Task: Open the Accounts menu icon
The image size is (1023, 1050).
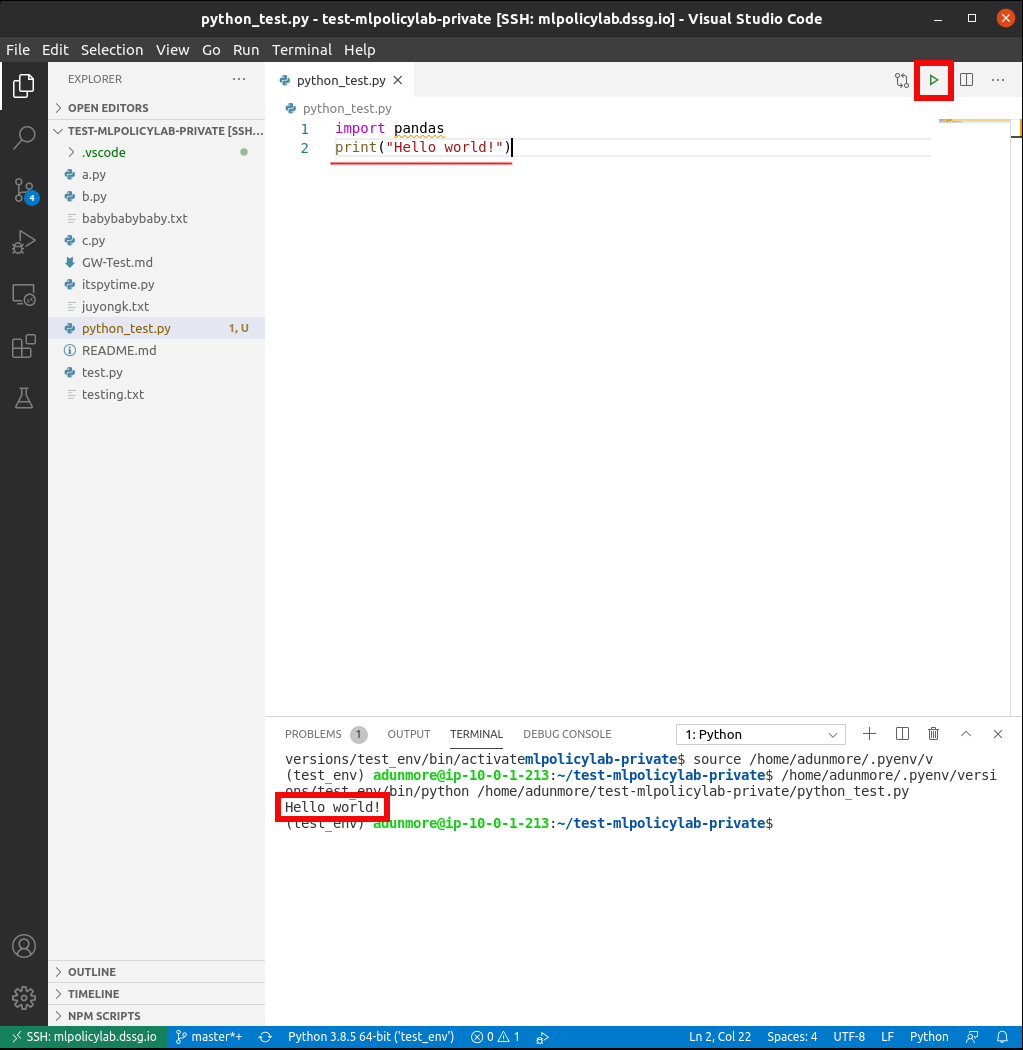Action: 23,946
